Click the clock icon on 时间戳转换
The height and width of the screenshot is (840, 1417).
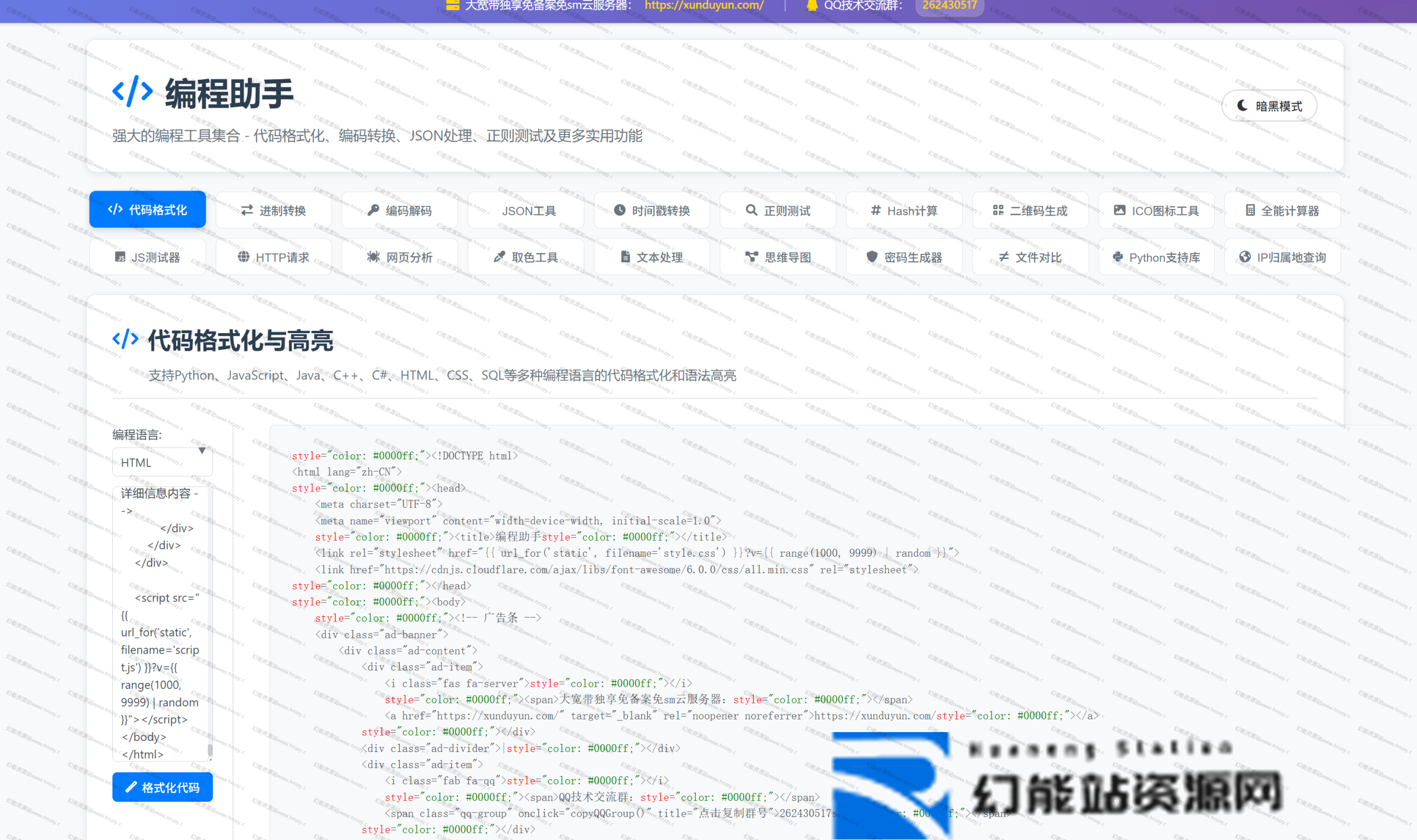point(620,210)
